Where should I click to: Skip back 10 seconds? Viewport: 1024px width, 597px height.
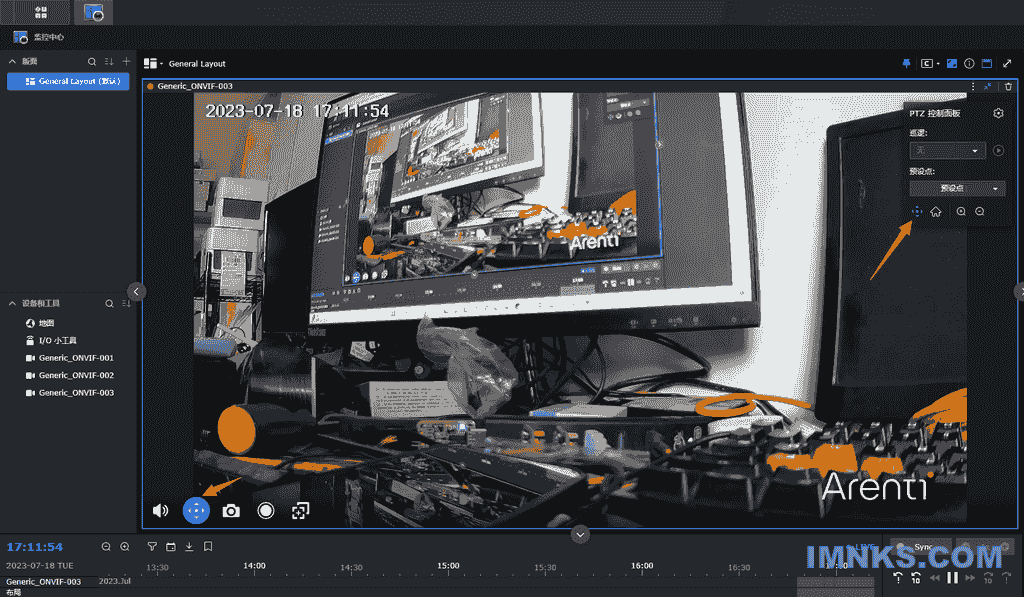click(x=916, y=577)
